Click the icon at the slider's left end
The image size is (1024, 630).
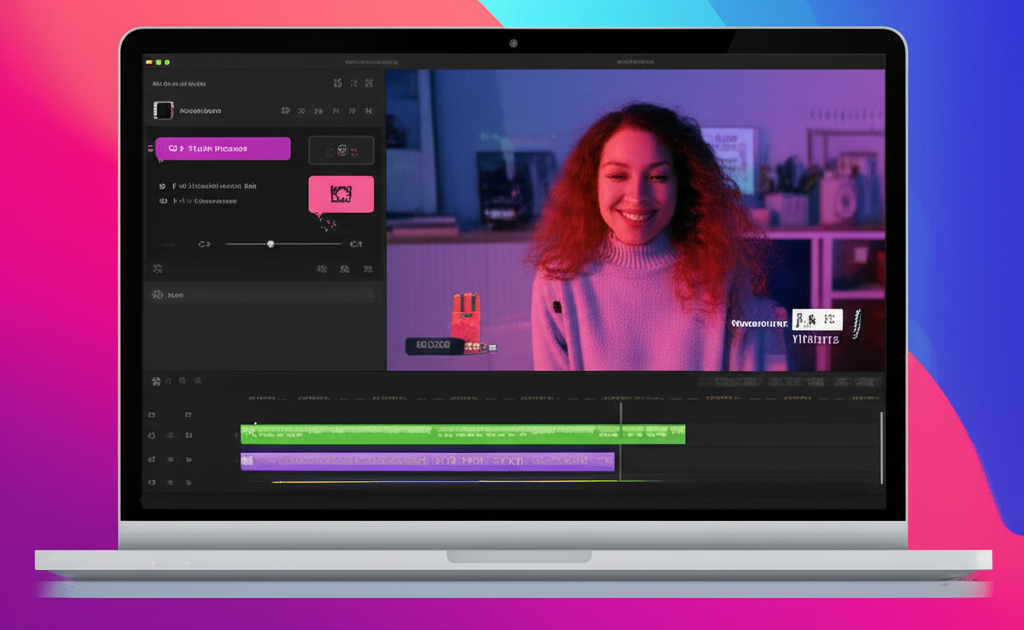point(204,244)
